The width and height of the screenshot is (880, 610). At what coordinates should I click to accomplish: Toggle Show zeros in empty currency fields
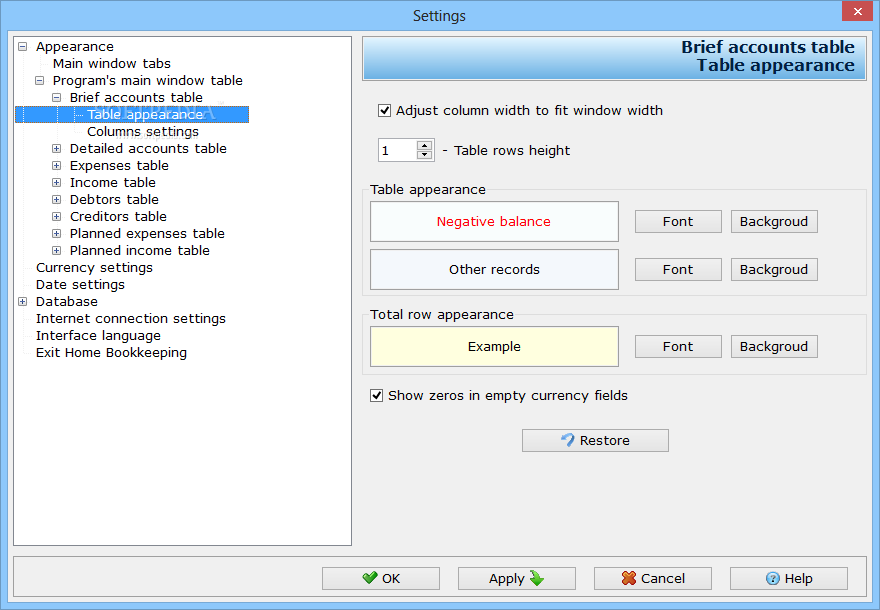pos(377,396)
